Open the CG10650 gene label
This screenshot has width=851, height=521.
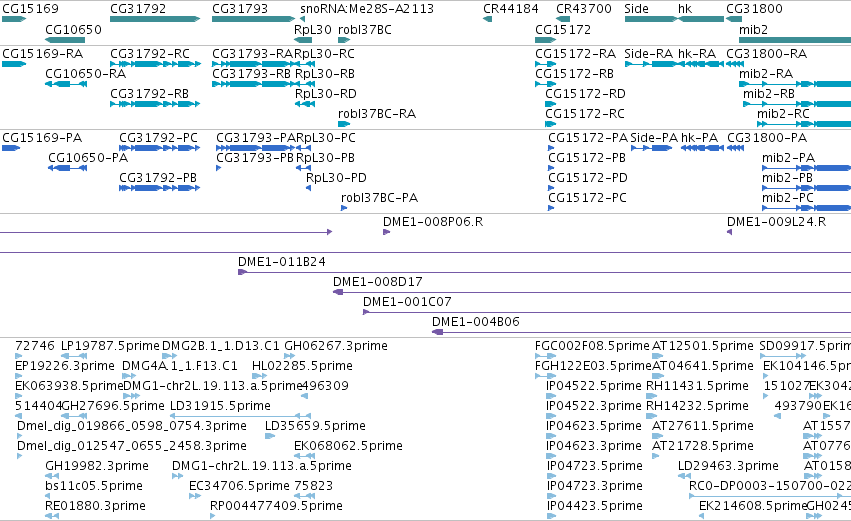(x=73, y=29)
